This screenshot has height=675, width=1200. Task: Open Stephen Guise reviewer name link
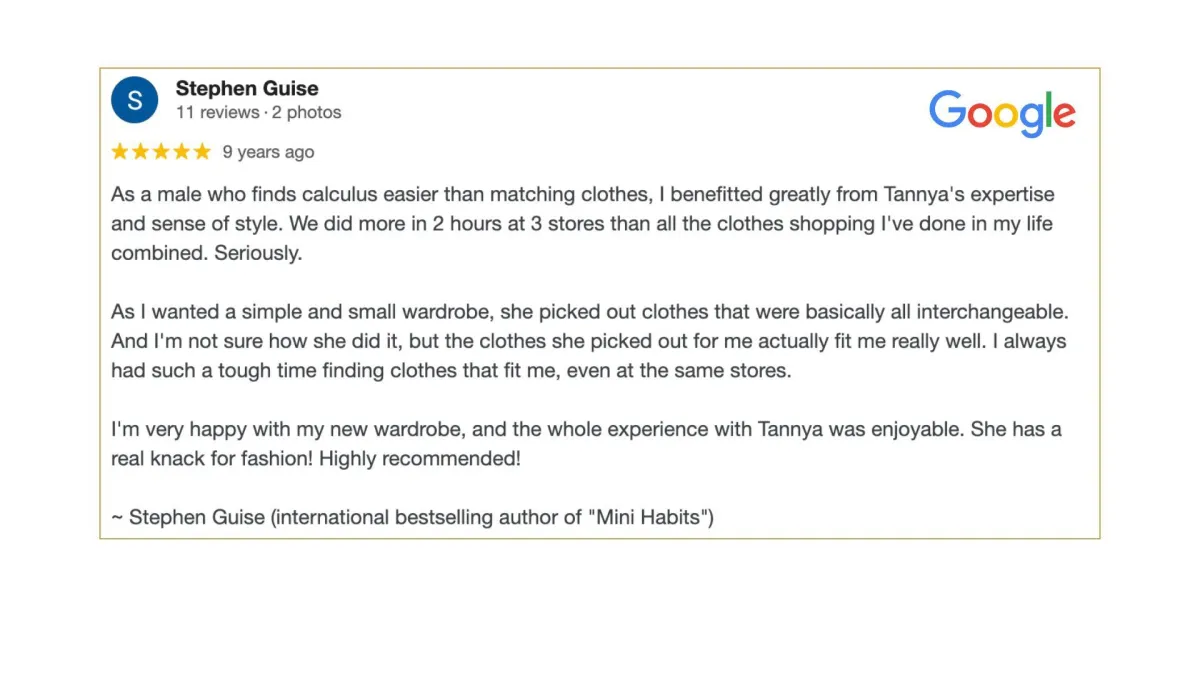[x=247, y=88]
